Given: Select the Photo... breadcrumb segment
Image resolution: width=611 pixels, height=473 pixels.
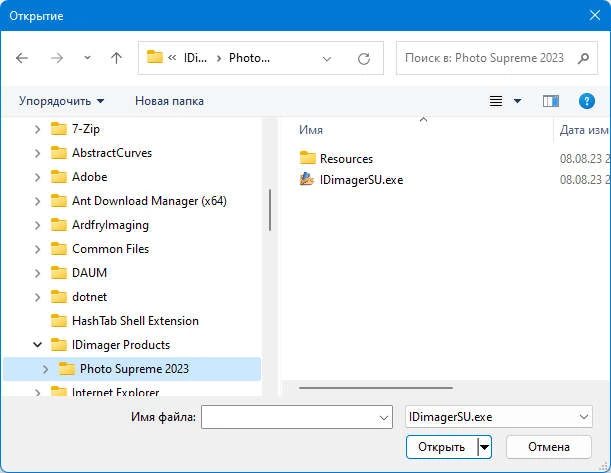Looking at the screenshot, I should (249, 58).
